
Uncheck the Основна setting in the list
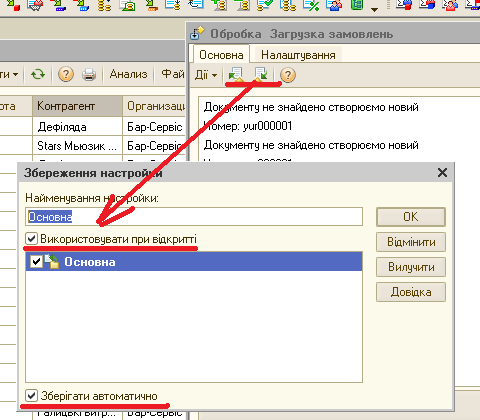(36, 261)
